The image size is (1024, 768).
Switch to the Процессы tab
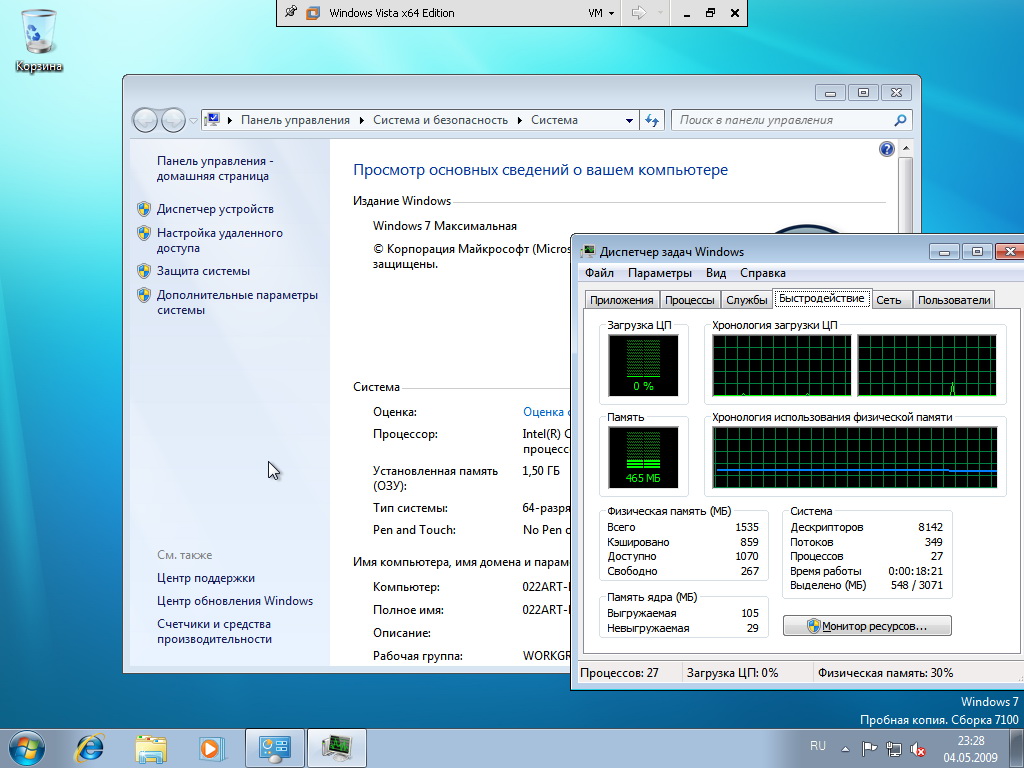pyautogui.click(x=689, y=300)
